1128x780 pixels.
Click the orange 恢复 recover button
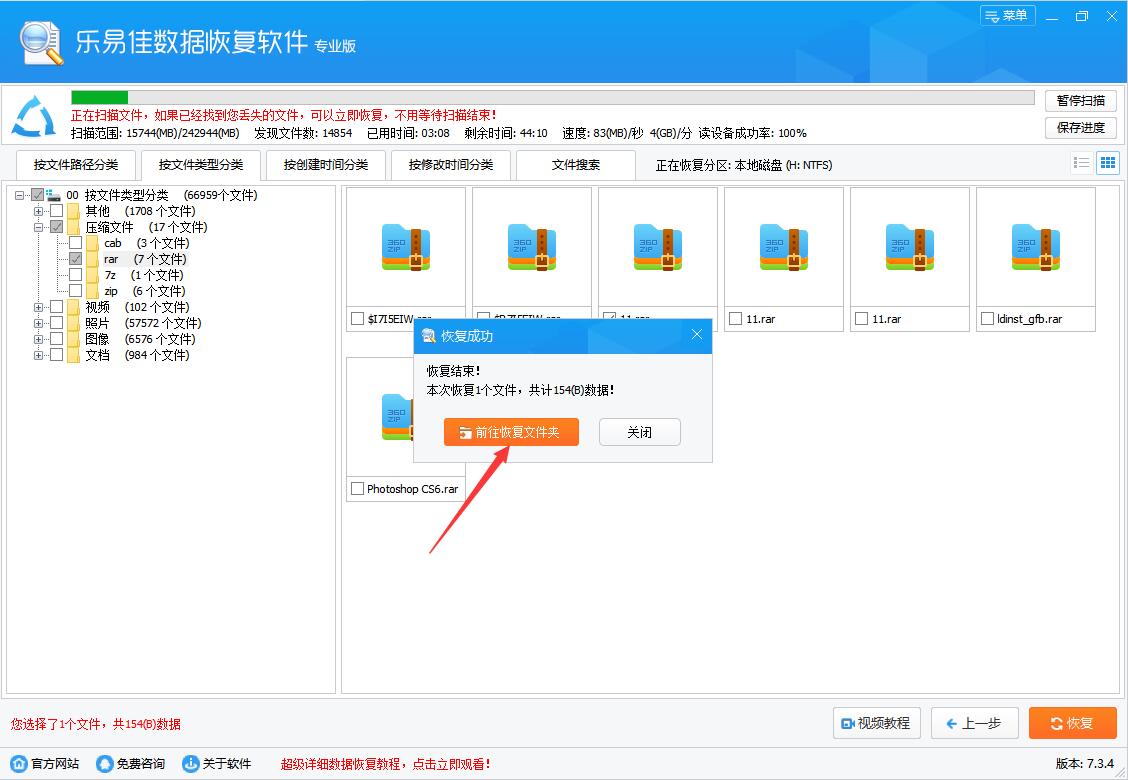click(1073, 723)
